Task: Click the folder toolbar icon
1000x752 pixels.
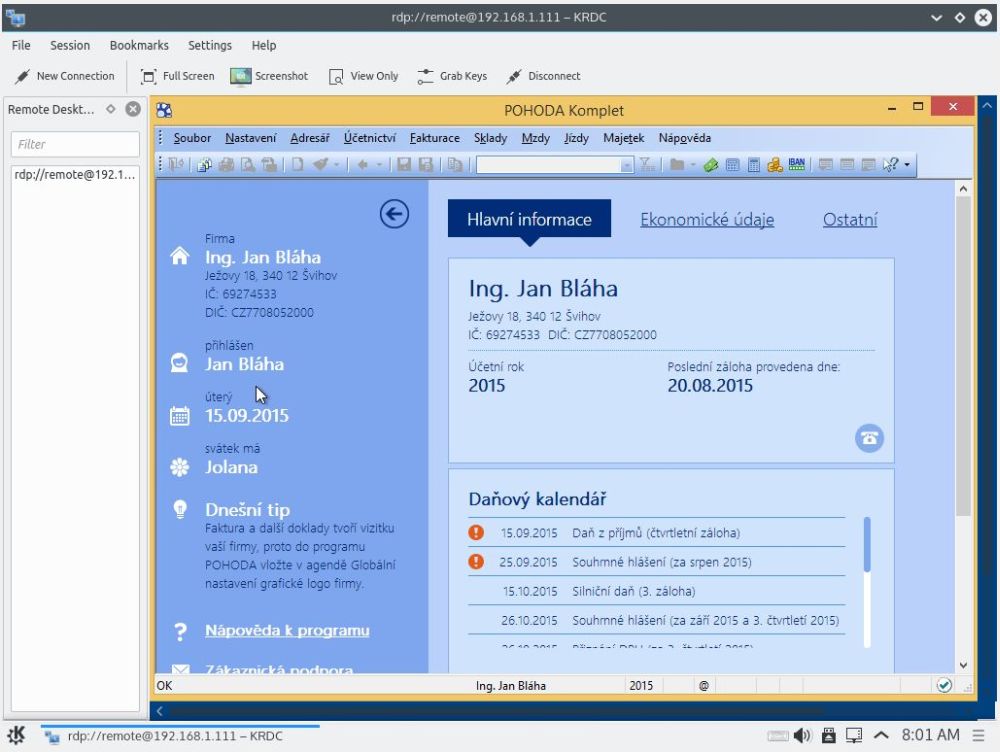Action: tap(677, 165)
